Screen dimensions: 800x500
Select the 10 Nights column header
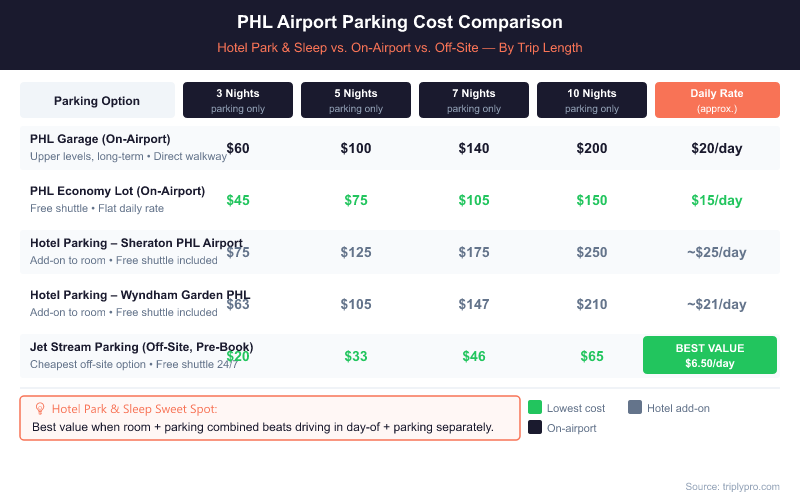tap(592, 100)
